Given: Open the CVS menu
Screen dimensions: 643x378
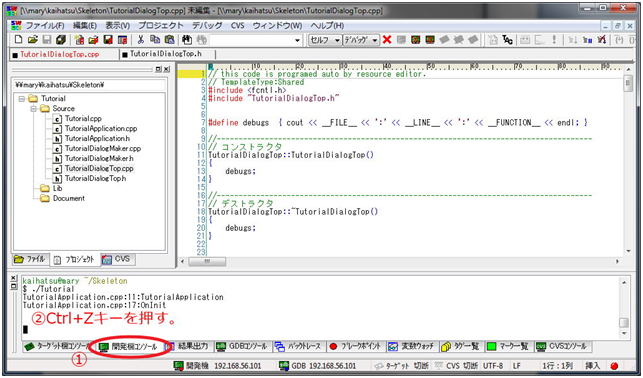Looking at the screenshot, I should coord(237,25).
